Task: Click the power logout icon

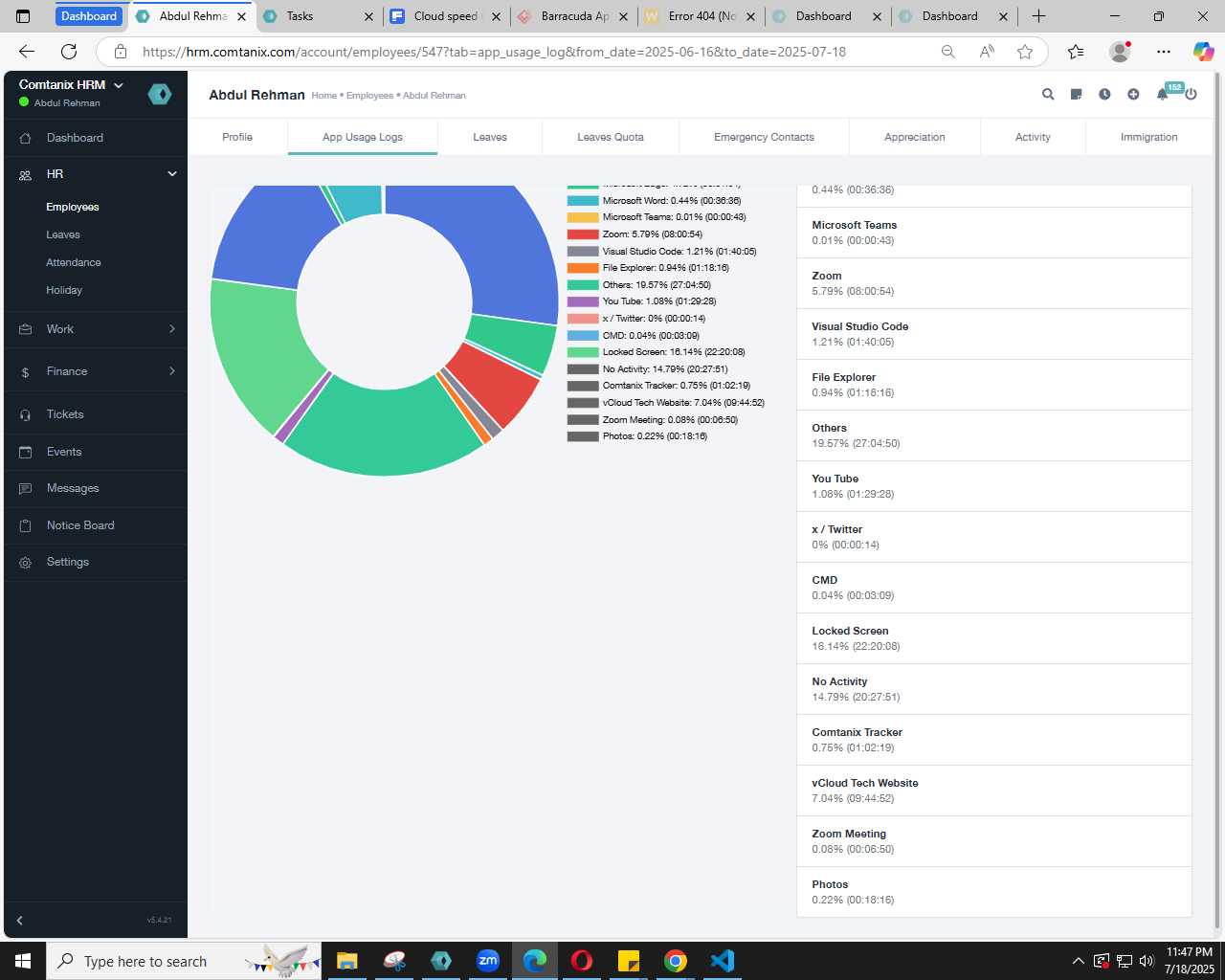Action: click(1191, 94)
